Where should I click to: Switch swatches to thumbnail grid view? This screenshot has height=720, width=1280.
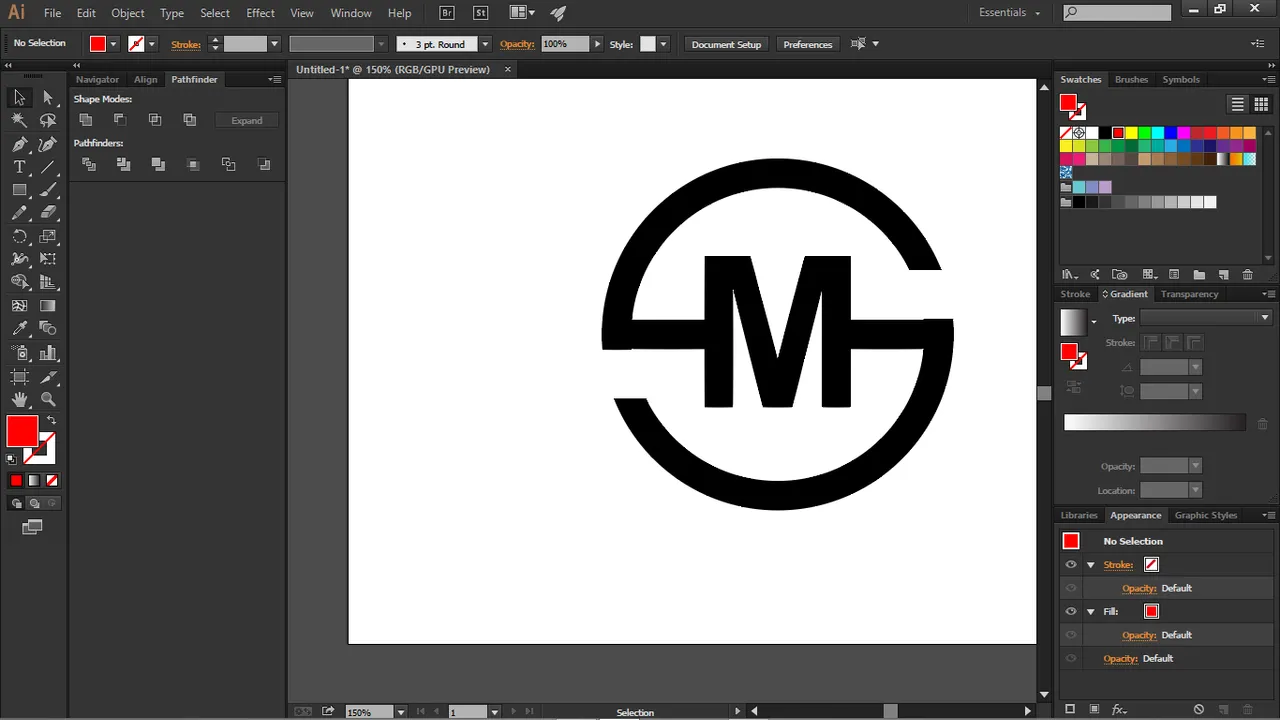pos(1261,104)
